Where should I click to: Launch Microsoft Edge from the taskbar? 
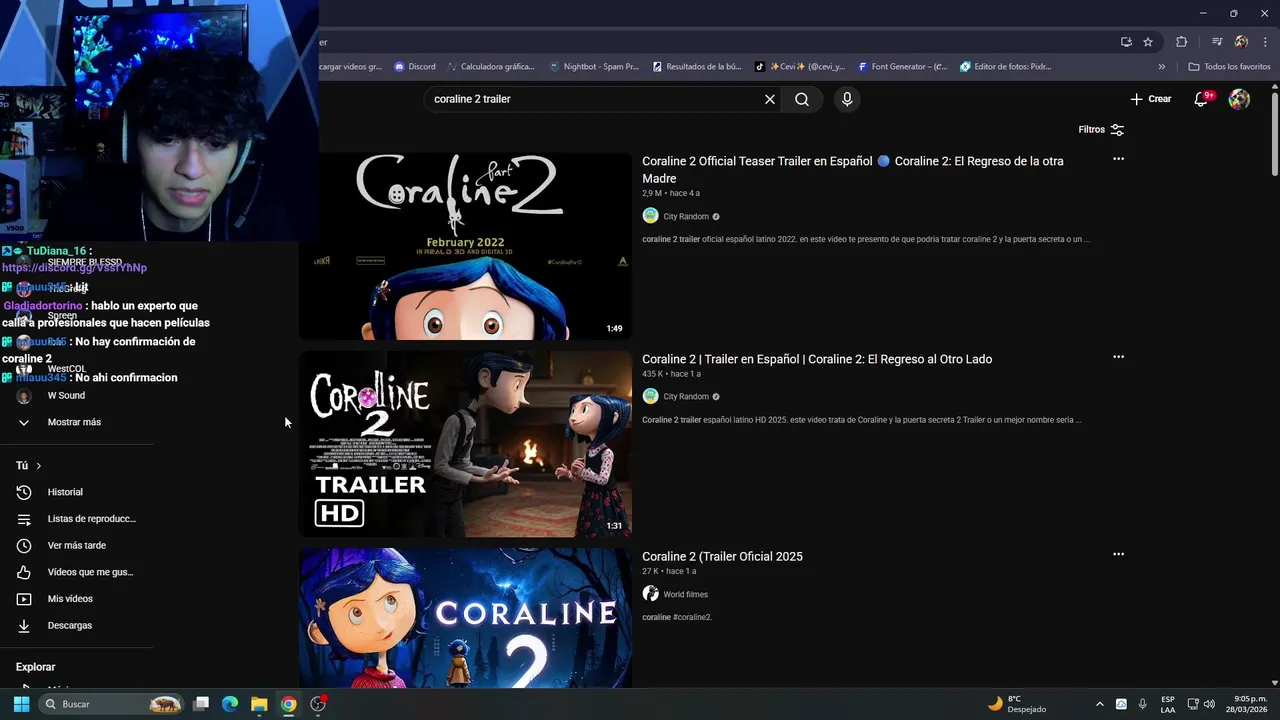(x=230, y=704)
